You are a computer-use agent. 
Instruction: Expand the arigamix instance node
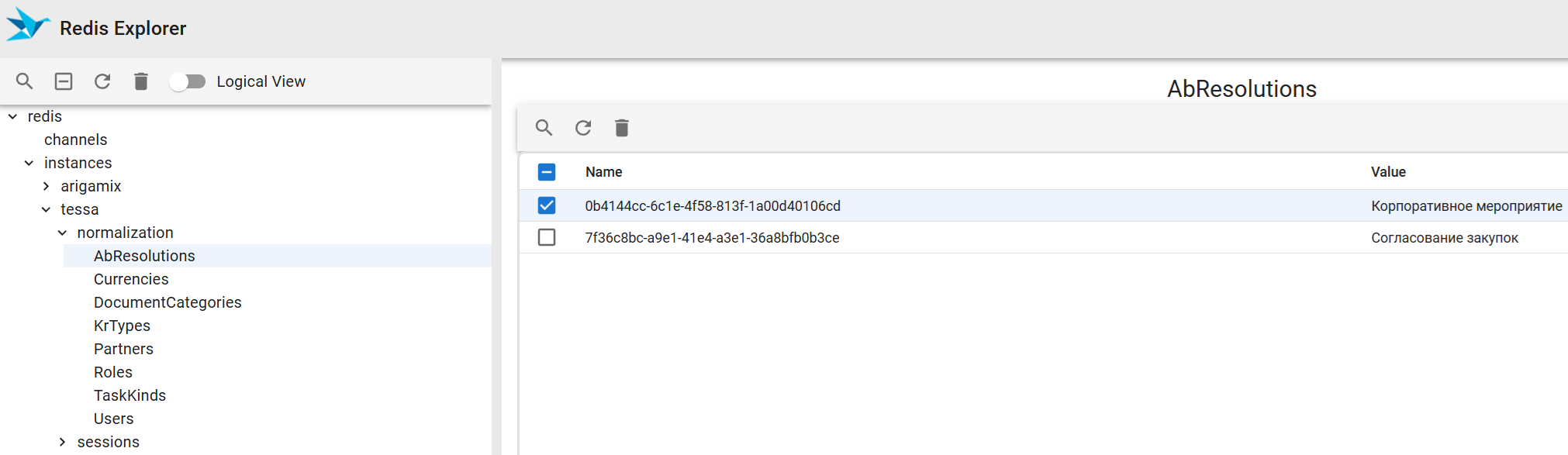tap(47, 186)
